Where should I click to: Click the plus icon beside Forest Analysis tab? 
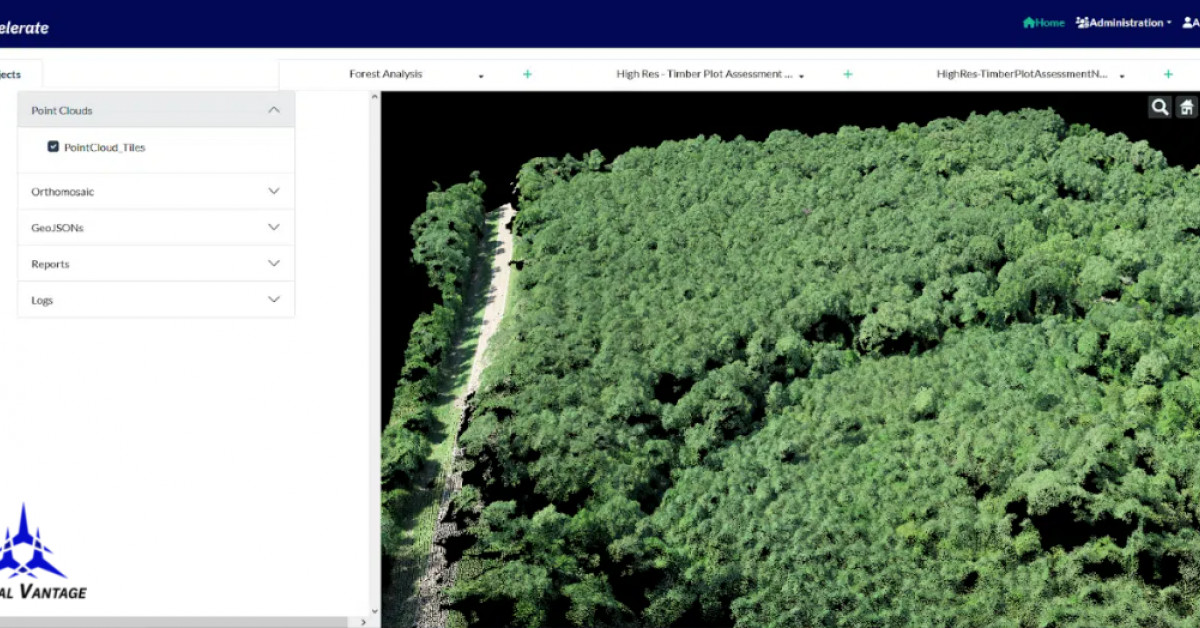click(527, 73)
